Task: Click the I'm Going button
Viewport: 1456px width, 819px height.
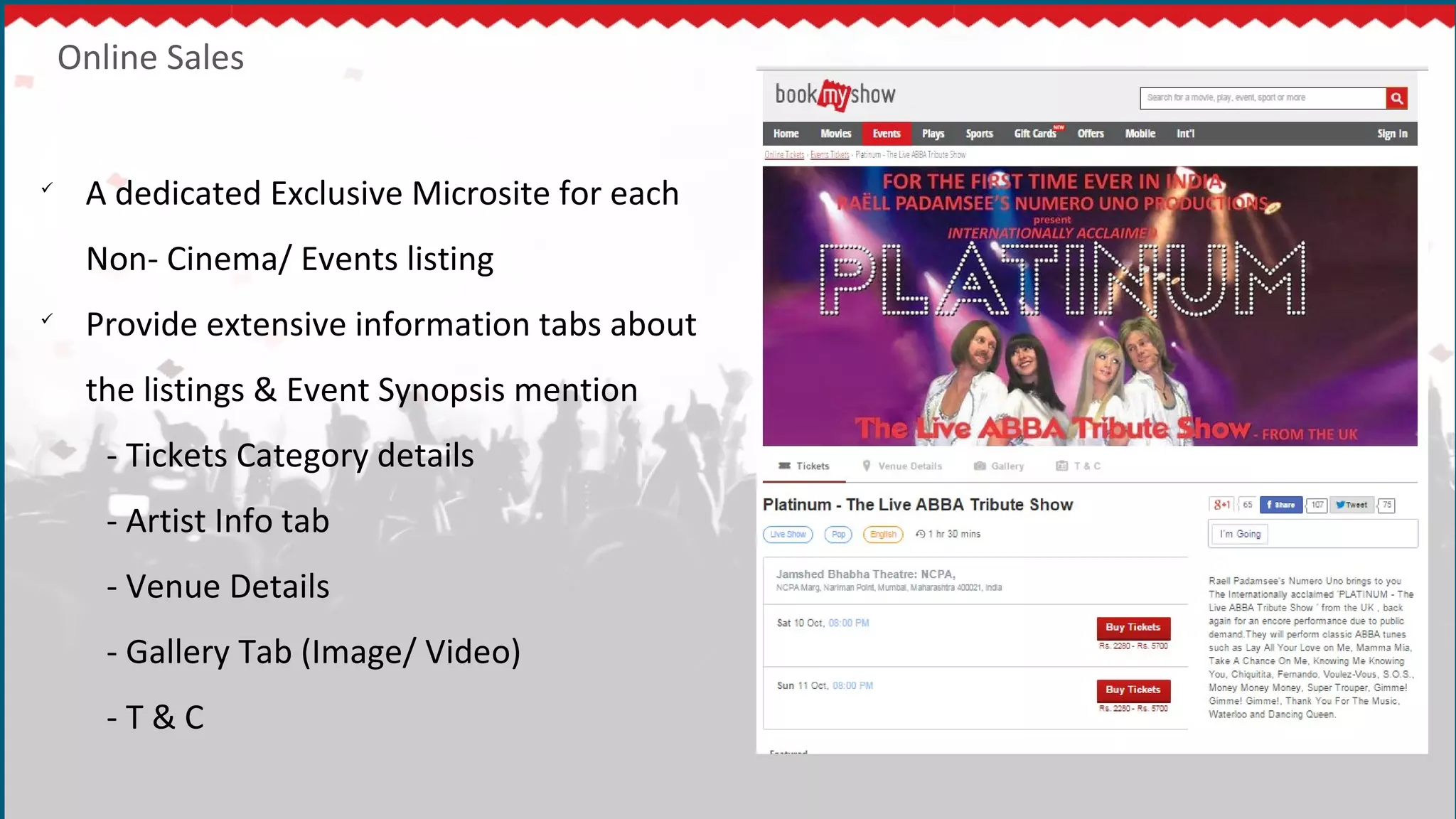Action: (x=1240, y=534)
